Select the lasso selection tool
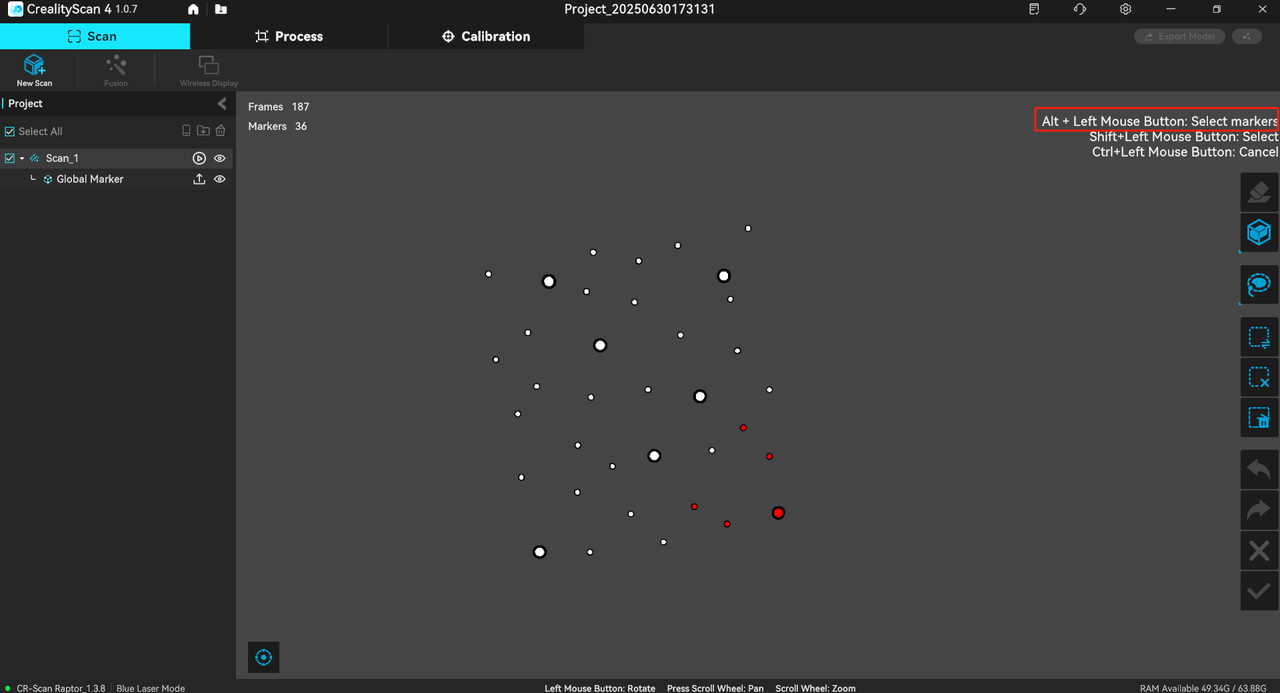The image size is (1280, 693). tap(1259, 285)
